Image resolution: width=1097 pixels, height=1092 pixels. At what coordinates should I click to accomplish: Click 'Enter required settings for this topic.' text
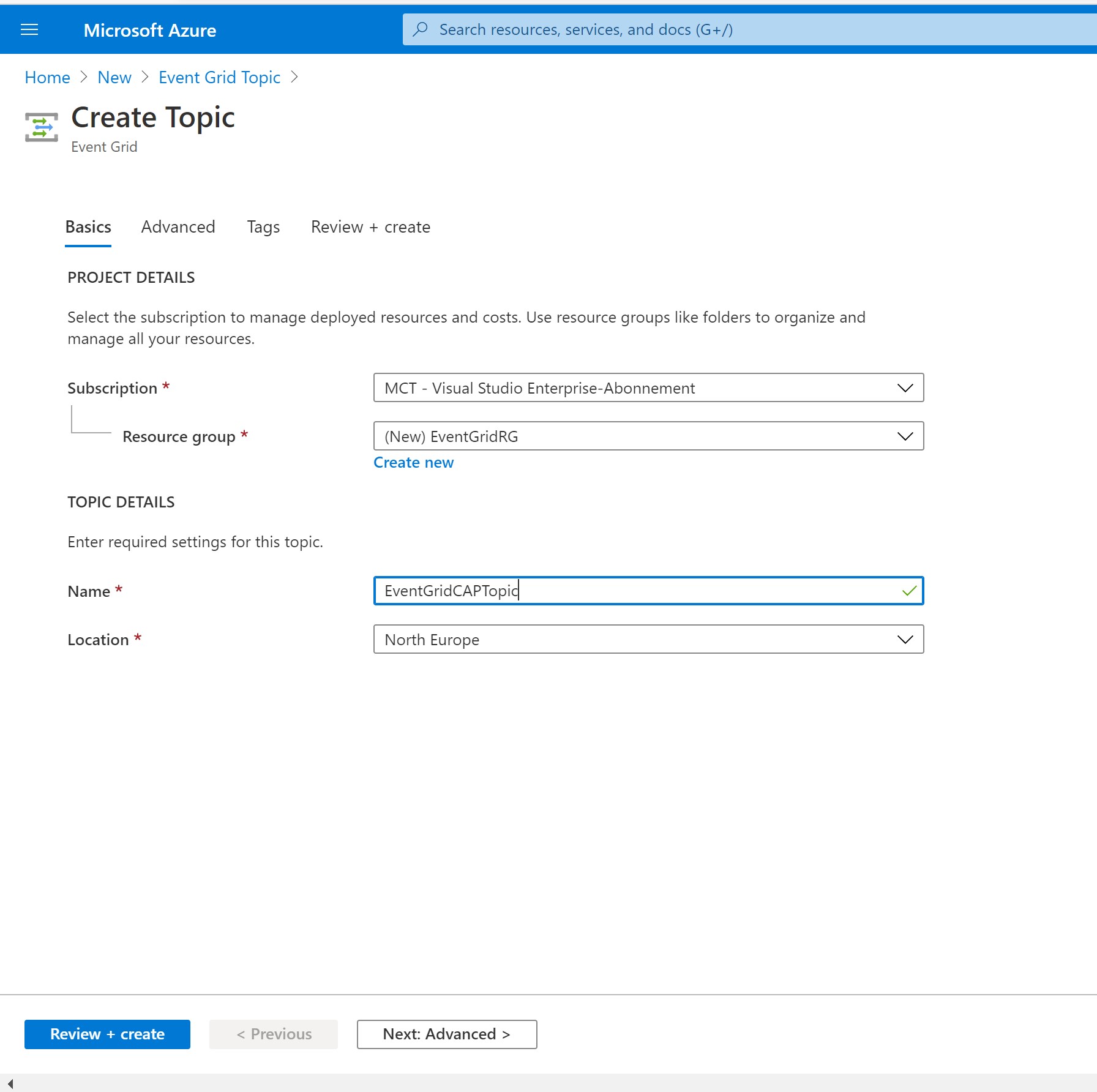(x=195, y=542)
